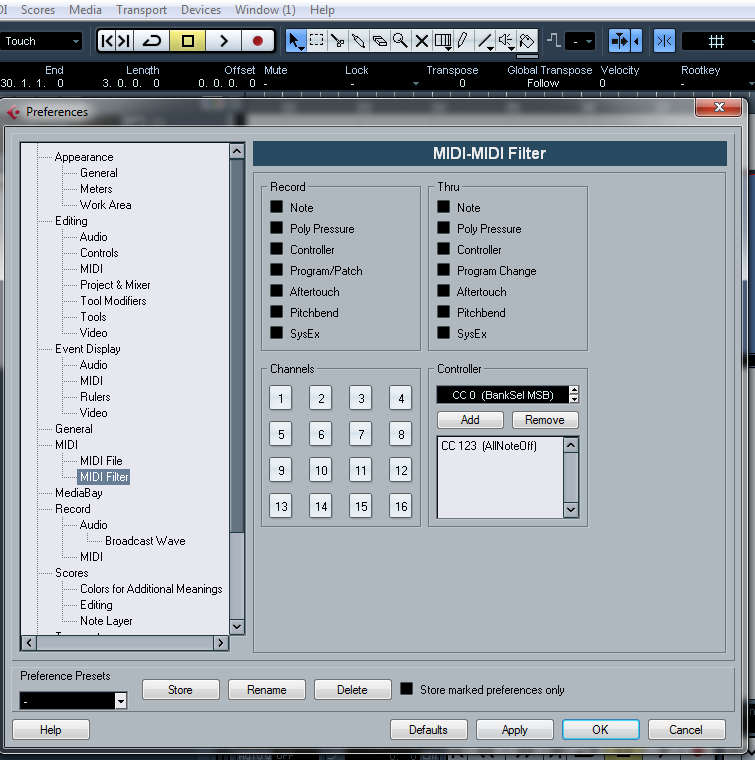Screen dimensions: 755x760
Task: Toggle Snap to Zero Crossing icon
Action: pos(553,41)
